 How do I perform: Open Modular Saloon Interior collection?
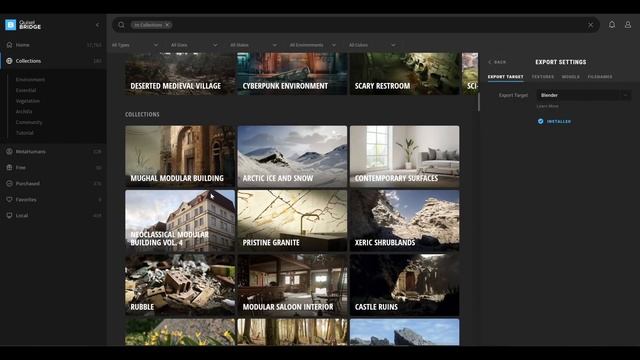(x=292, y=285)
